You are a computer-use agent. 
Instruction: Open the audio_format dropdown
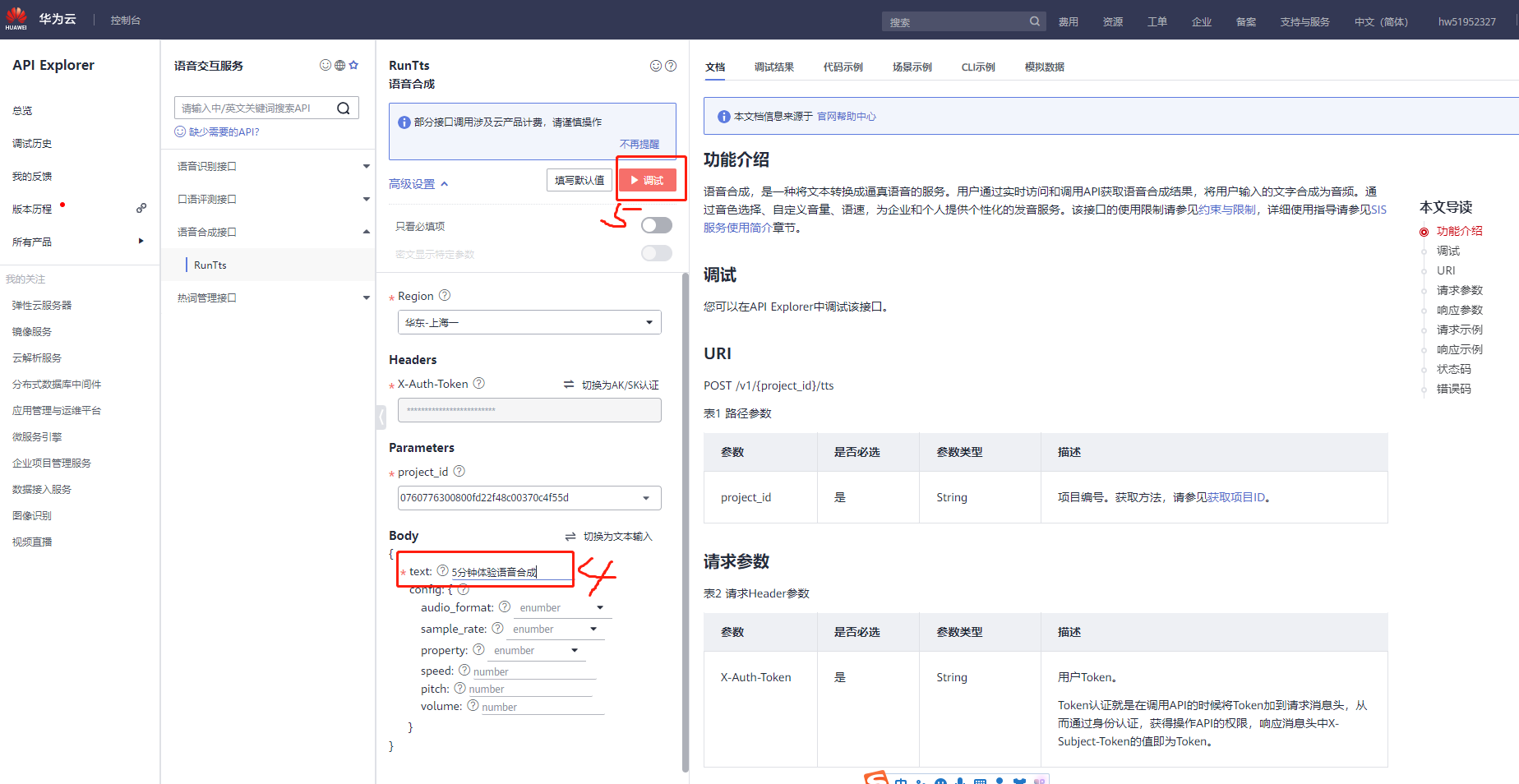point(562,608)
